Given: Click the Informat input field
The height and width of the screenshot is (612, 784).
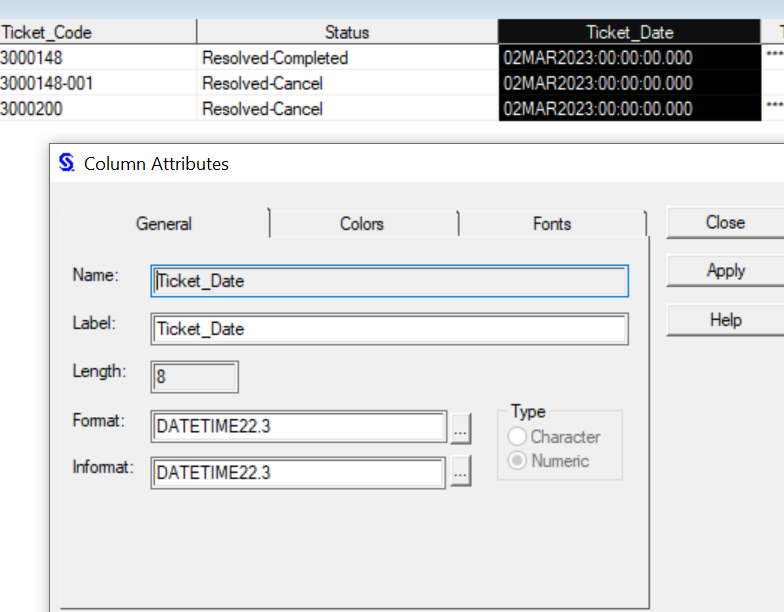Looking at the screenshot, I should click(x=298, y=472).
